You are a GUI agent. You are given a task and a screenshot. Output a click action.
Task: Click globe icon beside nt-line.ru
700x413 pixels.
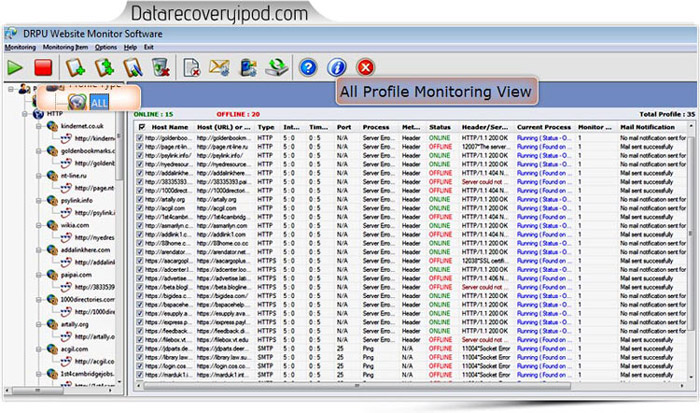[52, 176]
